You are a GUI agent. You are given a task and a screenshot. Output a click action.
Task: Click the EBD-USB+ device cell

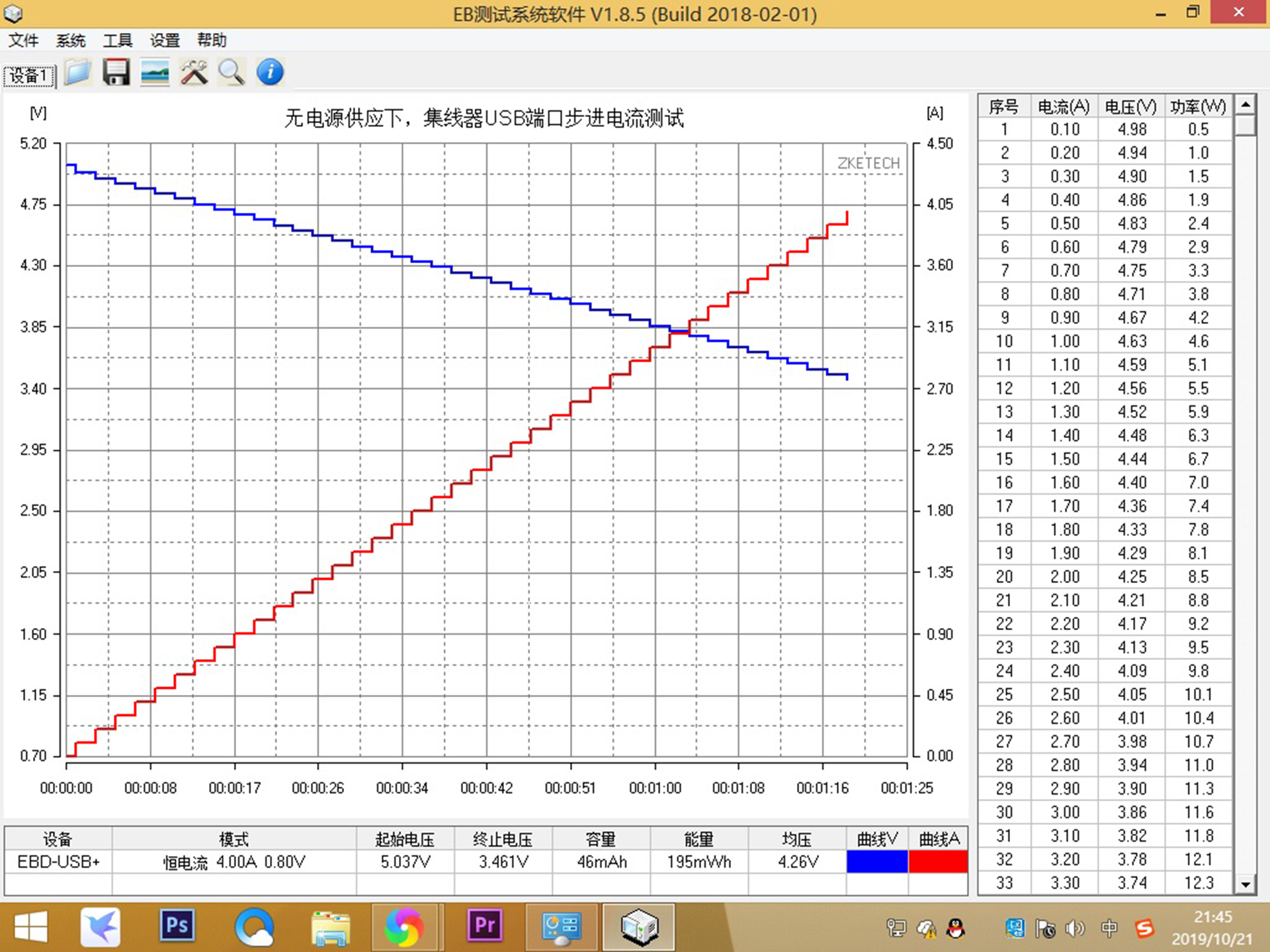(x=58, y=862)
